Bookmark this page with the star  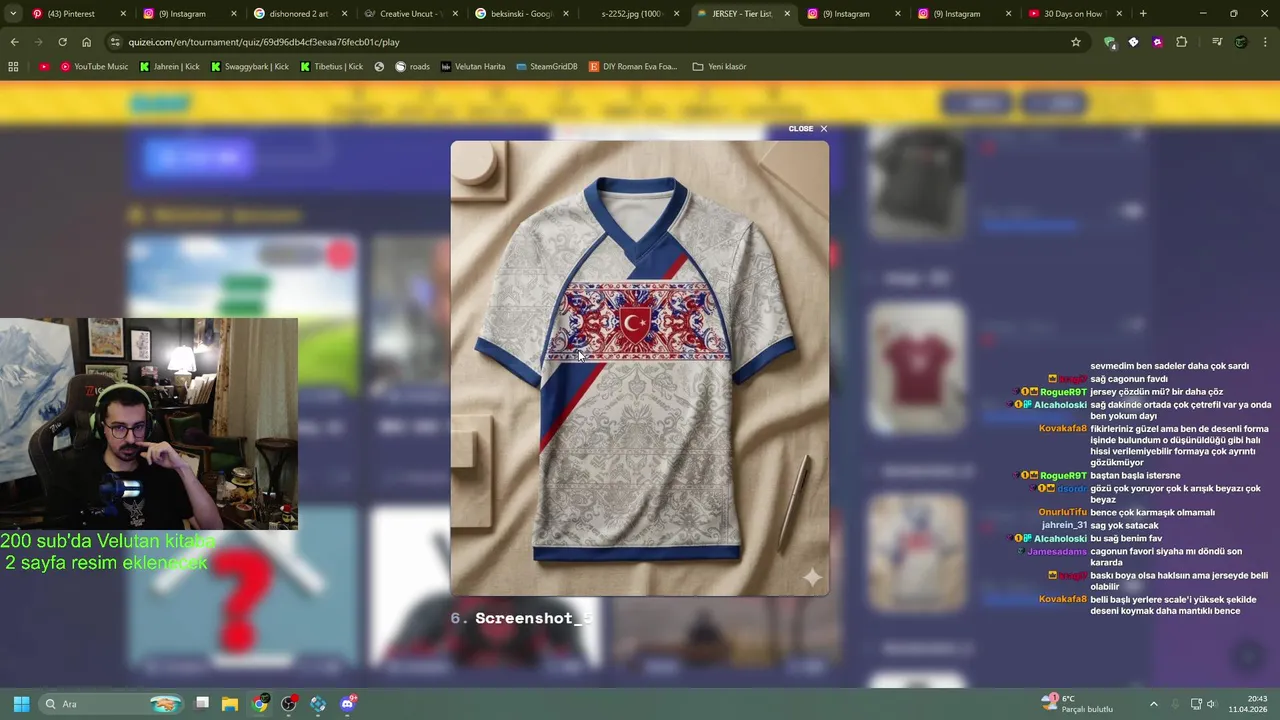1076,42
